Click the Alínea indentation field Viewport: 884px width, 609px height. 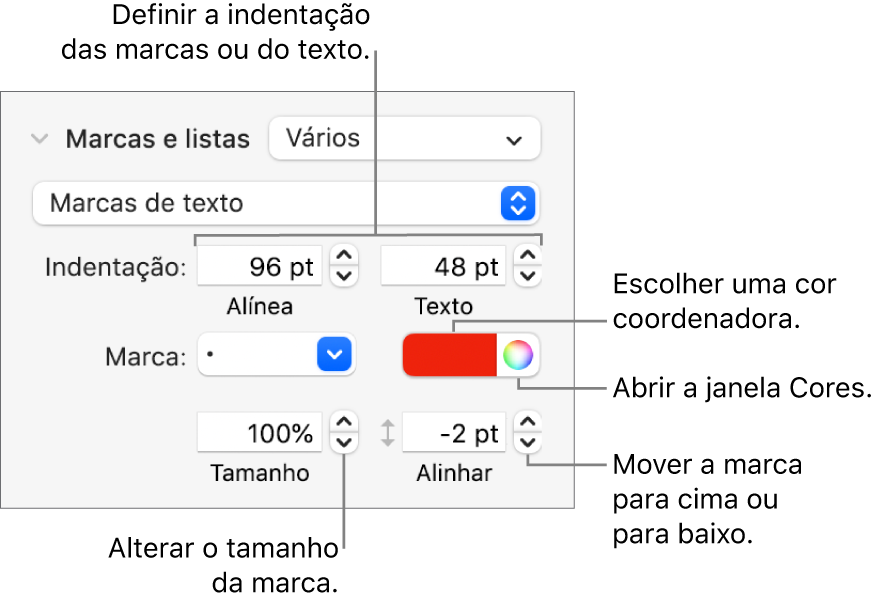click(x=259, y=268)
